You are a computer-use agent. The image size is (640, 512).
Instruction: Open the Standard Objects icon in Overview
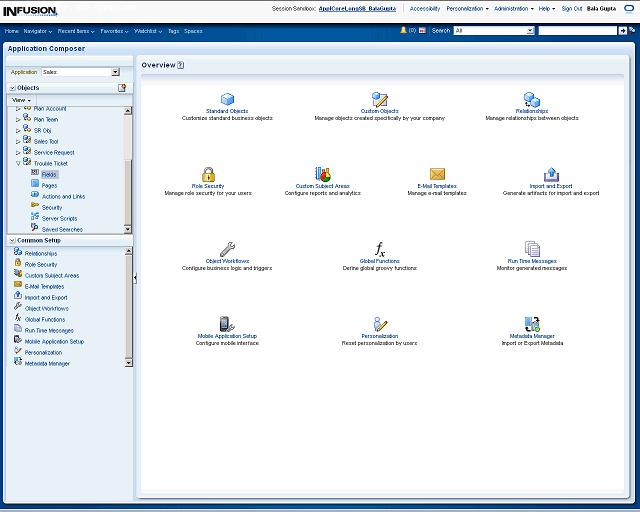point(227,99)
